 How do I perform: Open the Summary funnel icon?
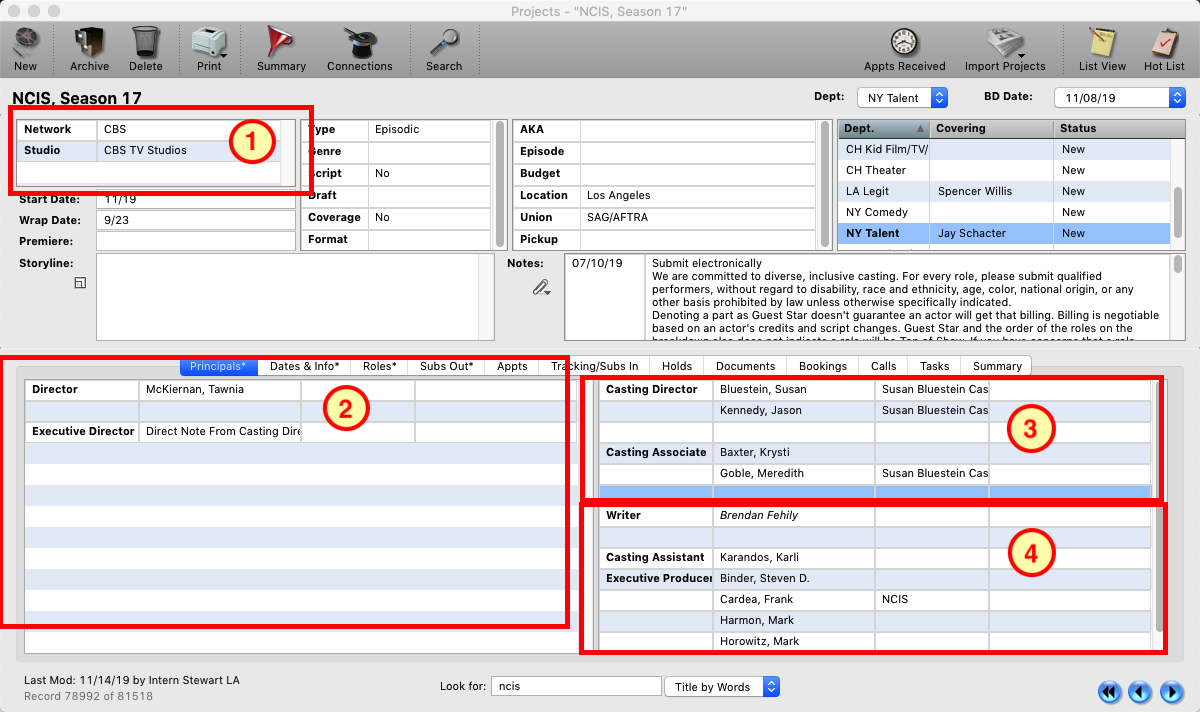(x=281, y=42)
